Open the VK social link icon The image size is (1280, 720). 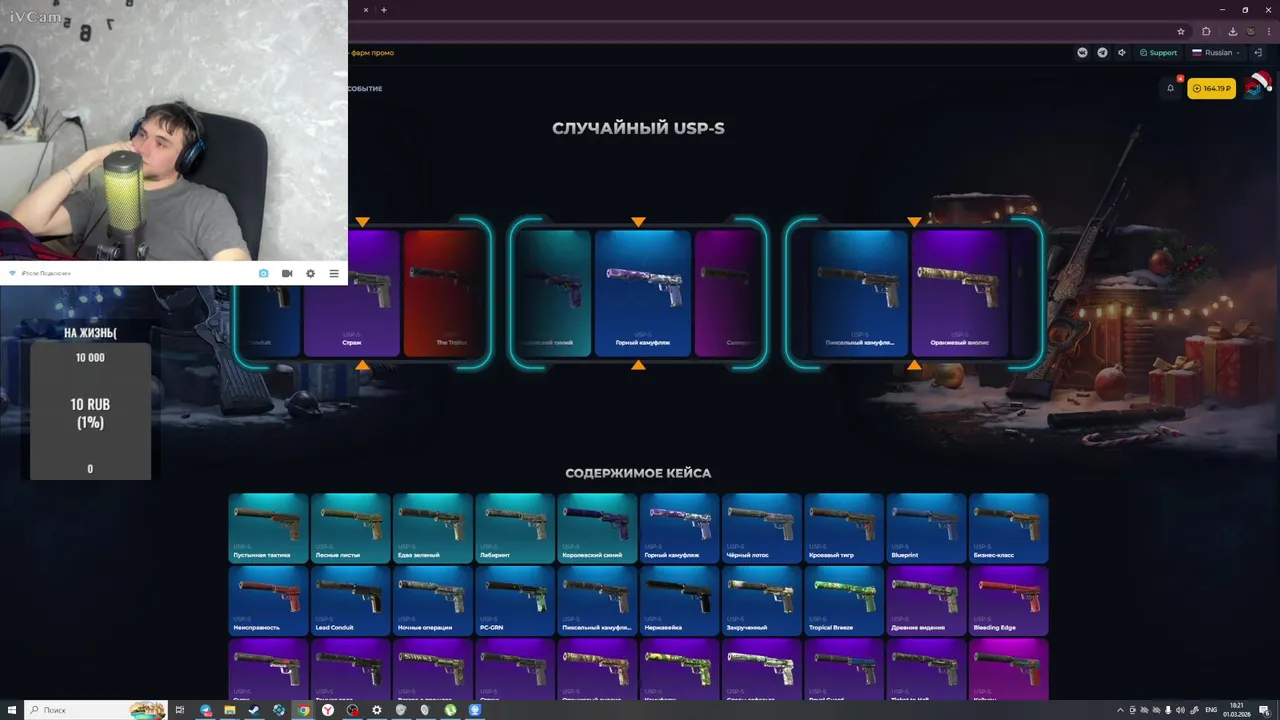[1082, 53]
